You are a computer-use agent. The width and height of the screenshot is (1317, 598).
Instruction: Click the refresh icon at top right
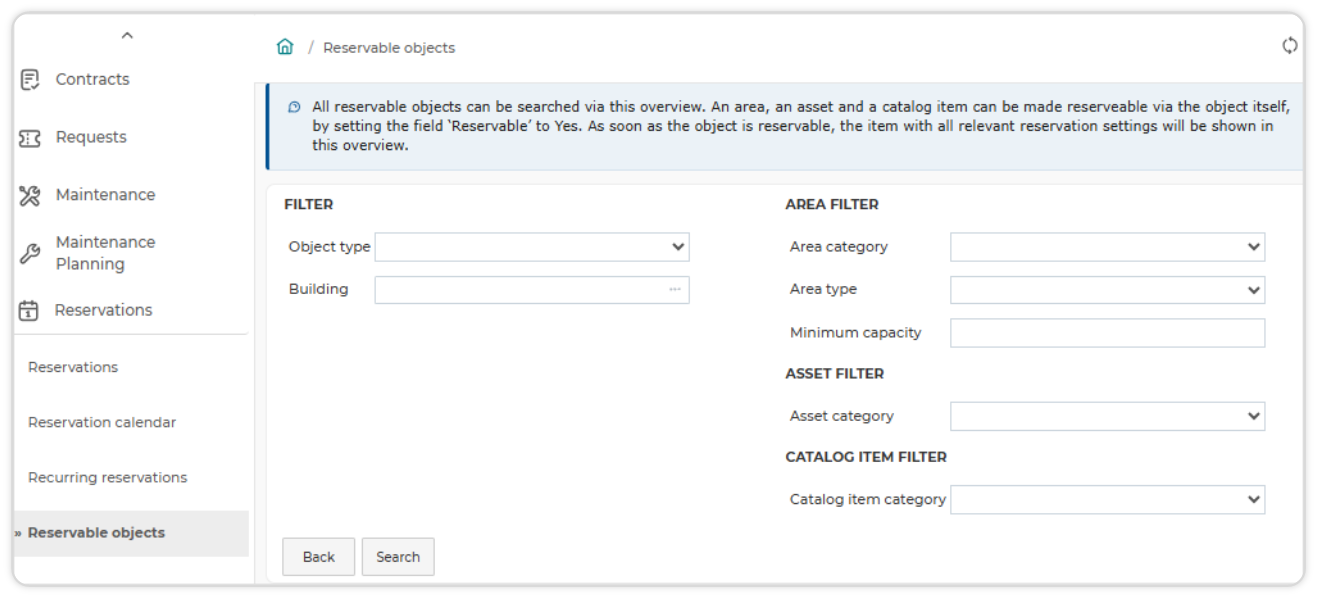click(1290, 46)
